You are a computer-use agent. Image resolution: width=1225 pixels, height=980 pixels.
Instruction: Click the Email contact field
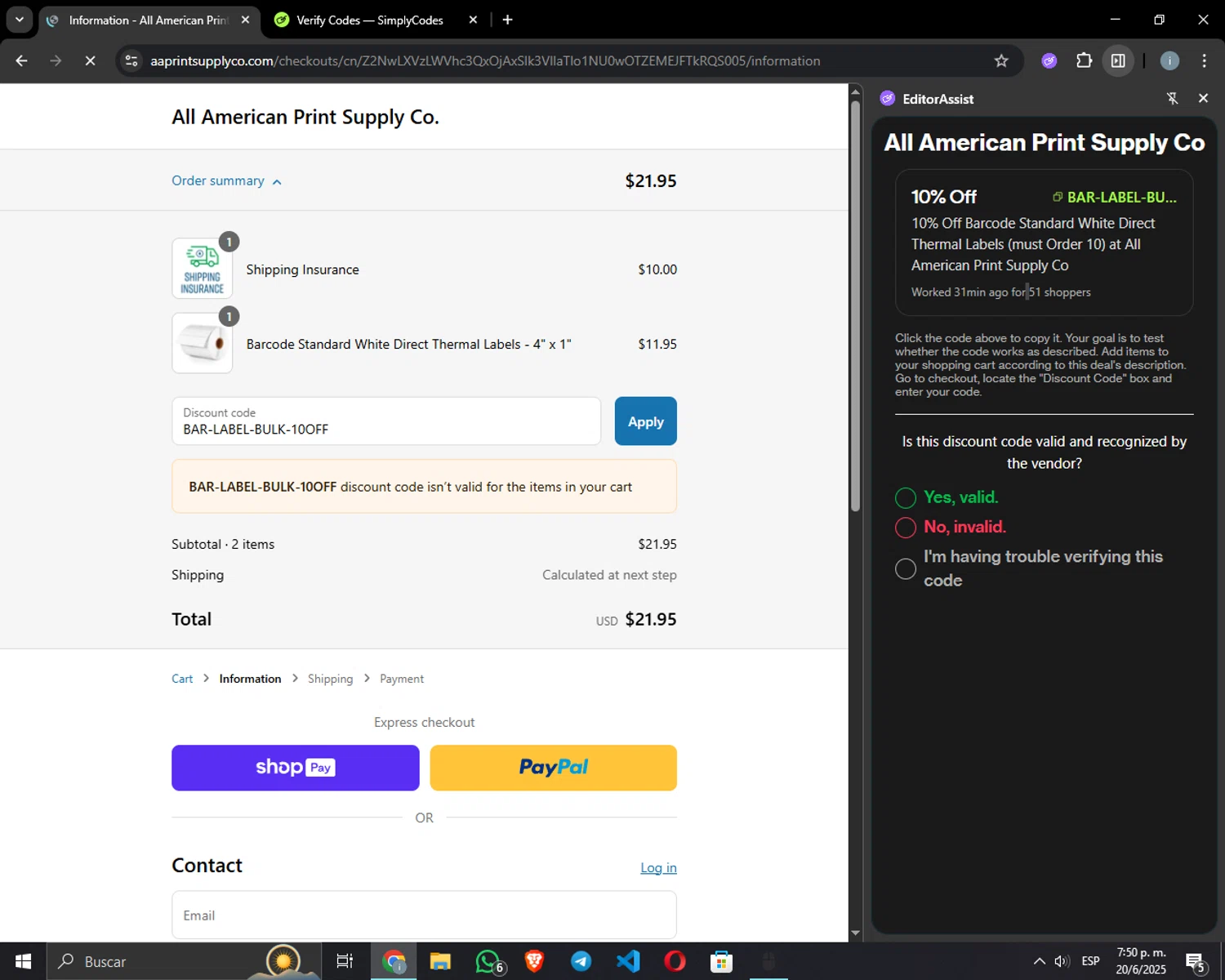(x=424, y=915)
